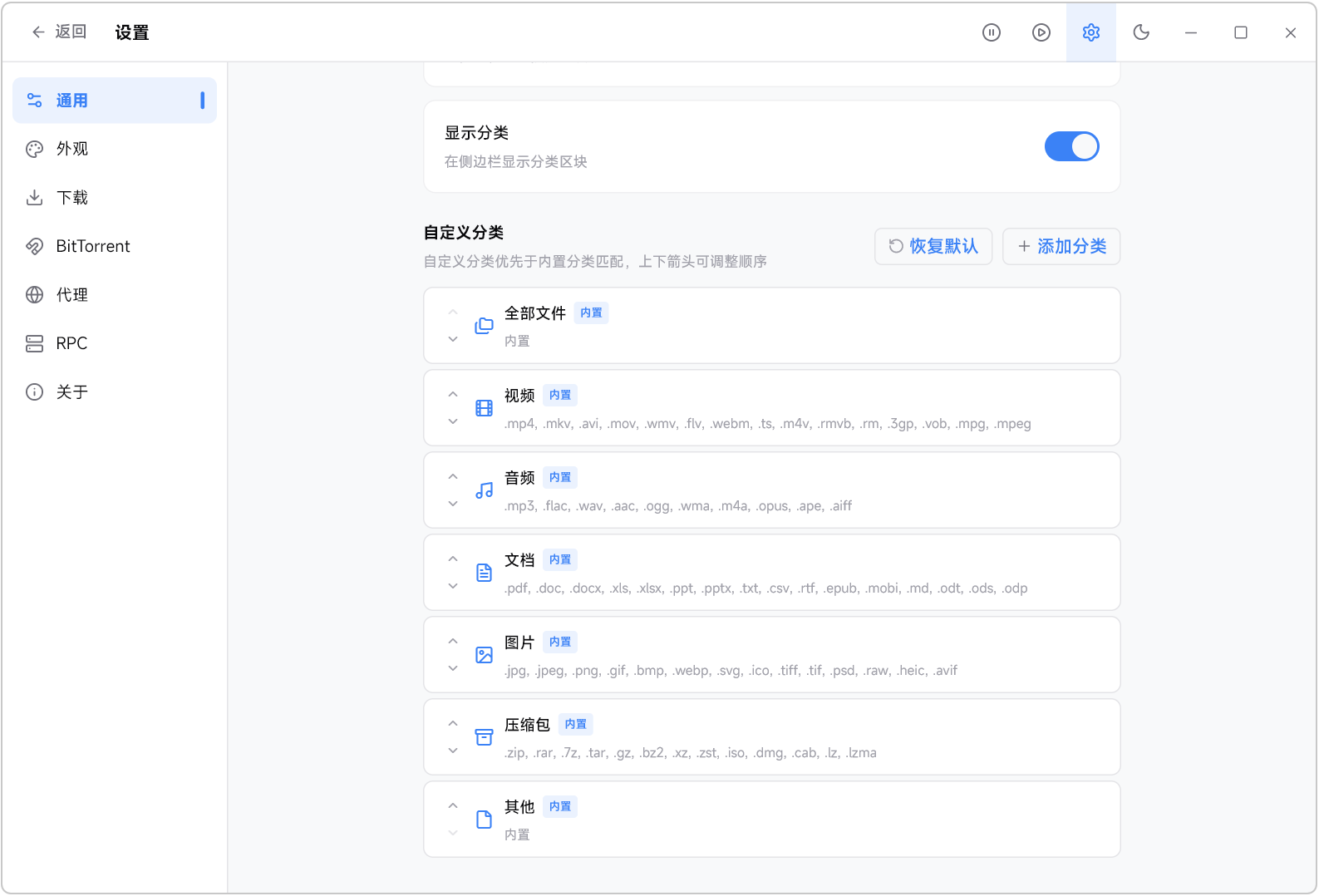Click the 音频 music note icon
1319x896 pixels.
coord(484,490)
